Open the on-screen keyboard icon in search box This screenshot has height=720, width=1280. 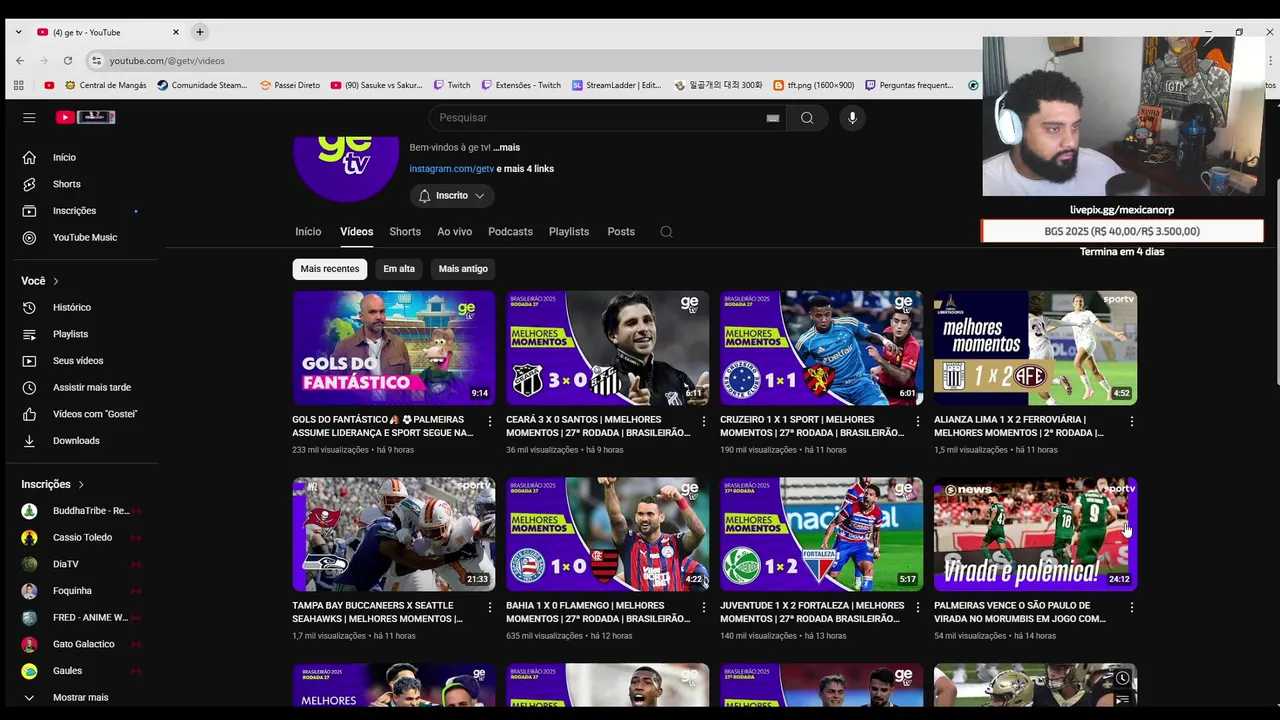772,118
